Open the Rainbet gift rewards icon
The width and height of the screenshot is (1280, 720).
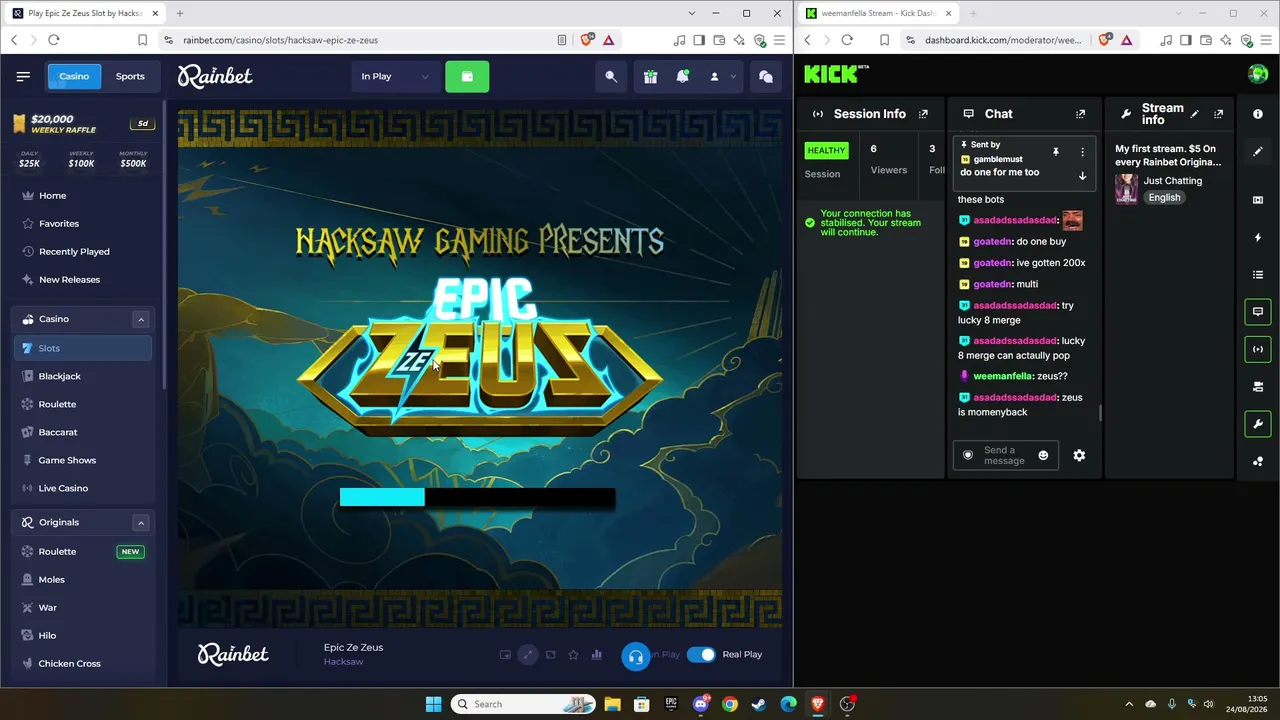(x=650, y=76)
